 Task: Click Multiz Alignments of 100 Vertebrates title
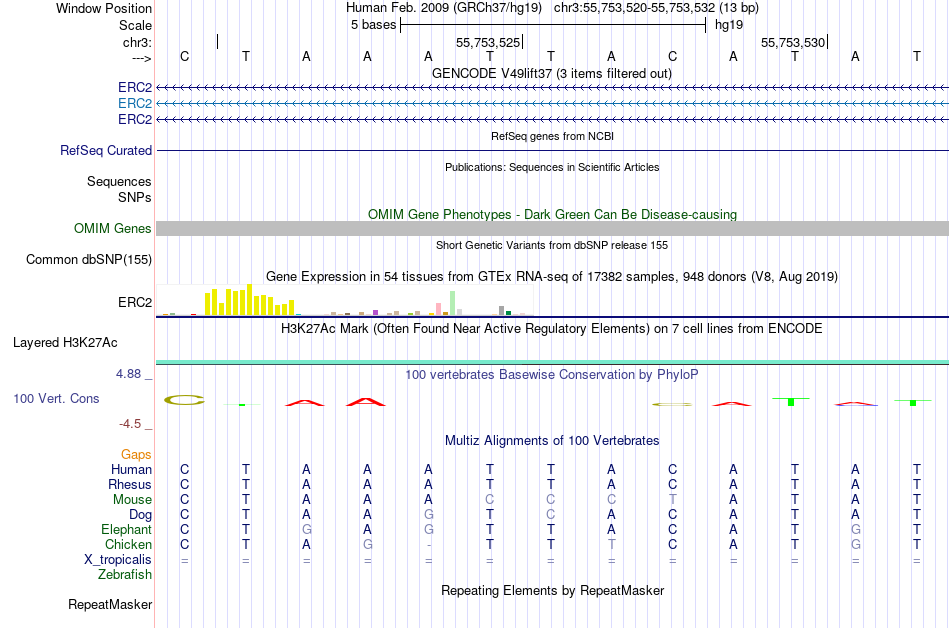[x=552, y=441]
